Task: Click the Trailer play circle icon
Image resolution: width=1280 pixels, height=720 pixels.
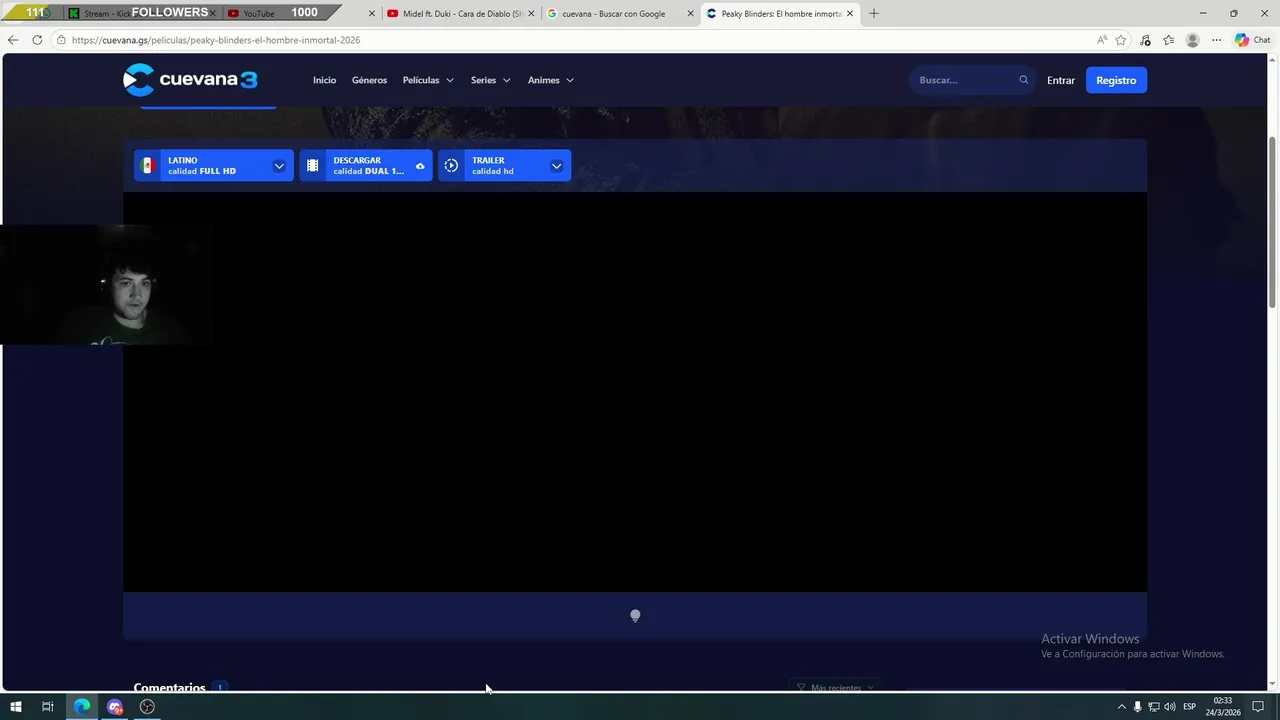Action: (x=451, y=166)
